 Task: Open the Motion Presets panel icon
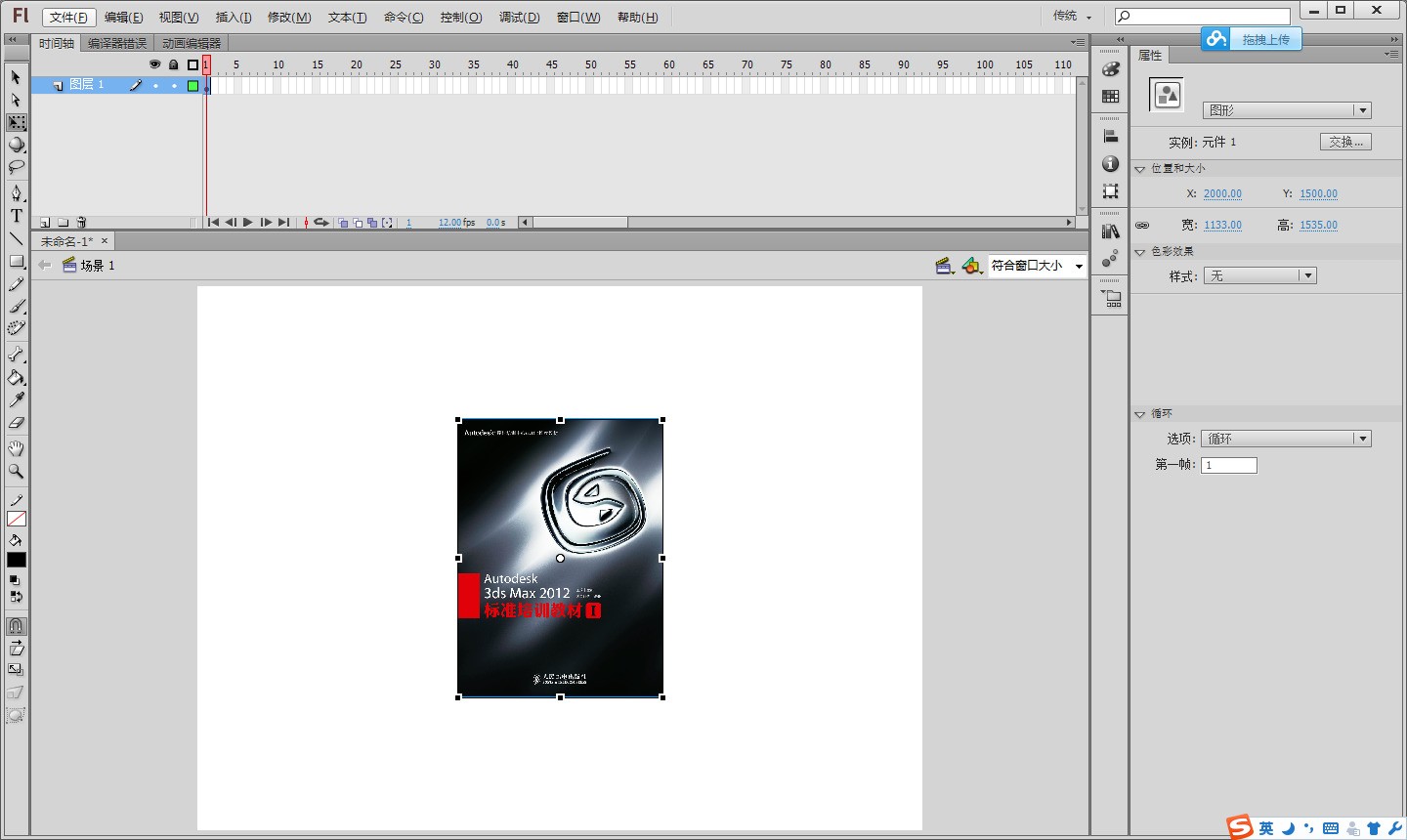(1110, 259)
